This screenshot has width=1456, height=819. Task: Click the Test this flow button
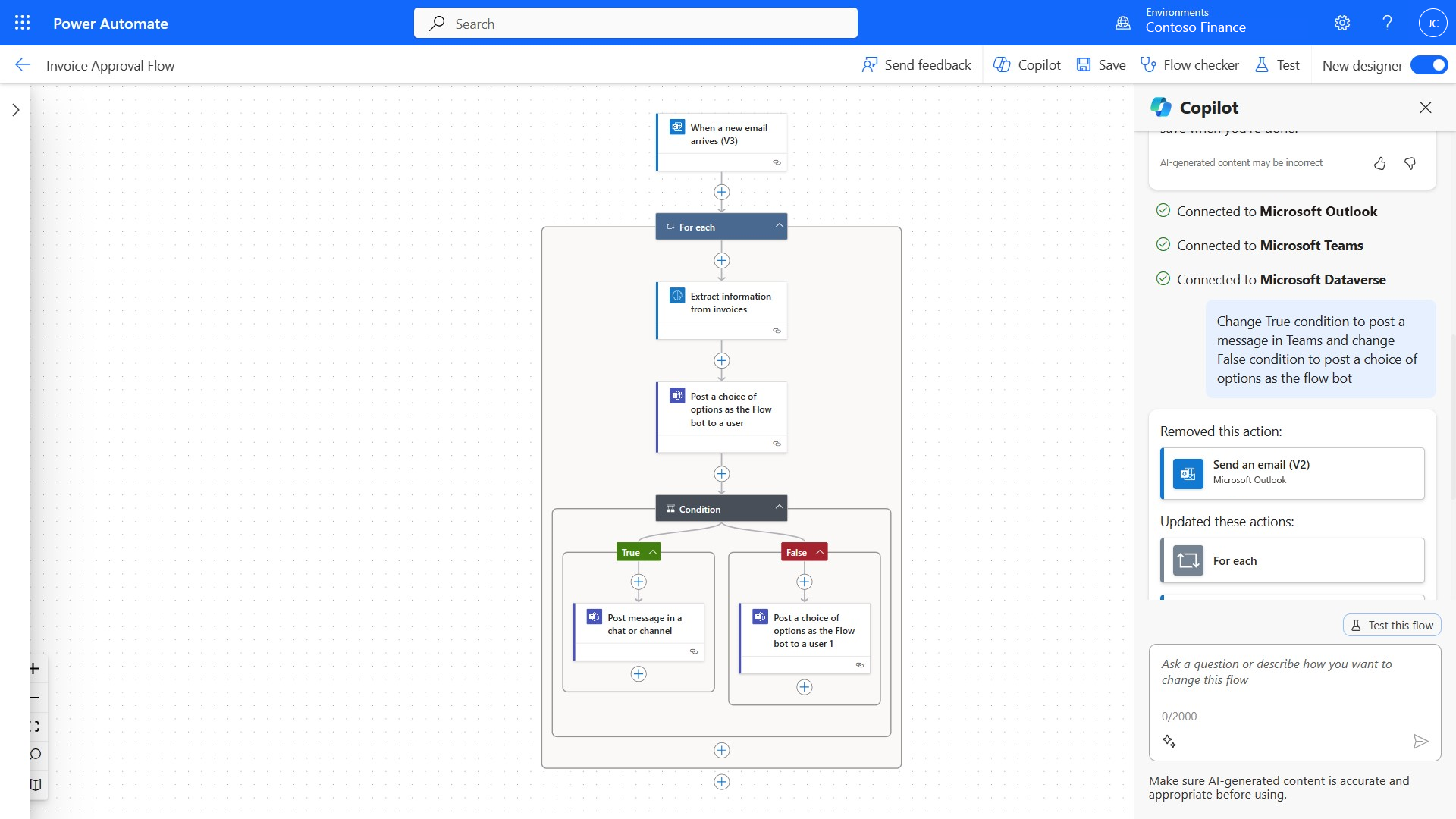(1391, 624)
